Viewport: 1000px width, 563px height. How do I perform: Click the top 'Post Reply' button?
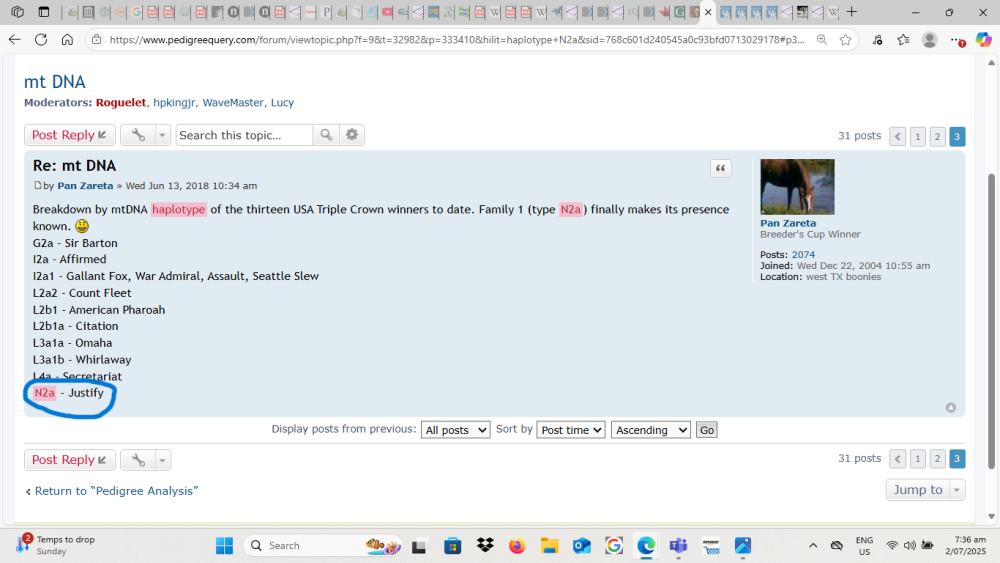tap(70, 135)
